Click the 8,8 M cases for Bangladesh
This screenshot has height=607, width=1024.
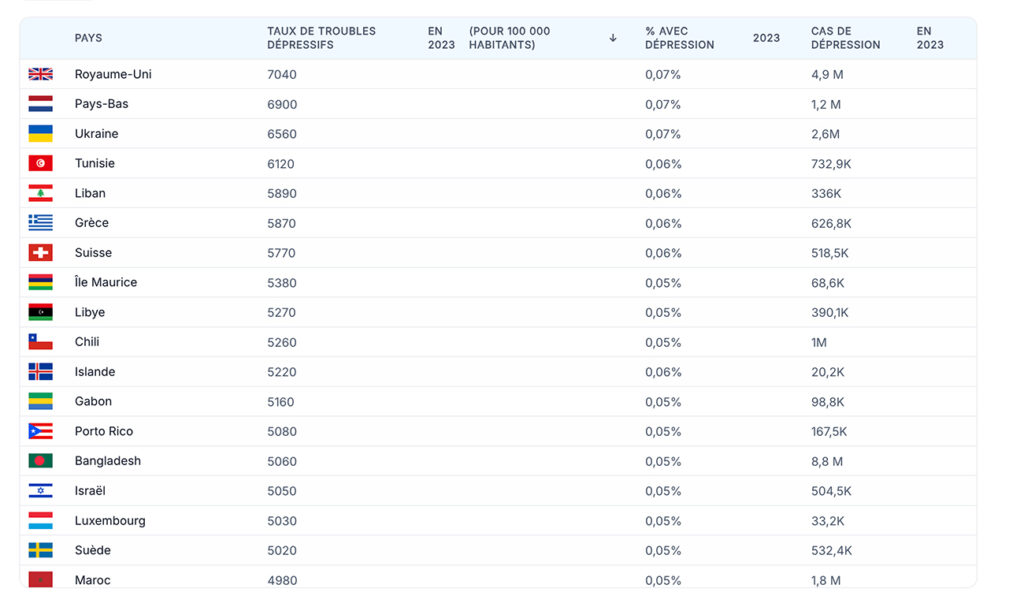pyautogui.click(x=826, y=461)
